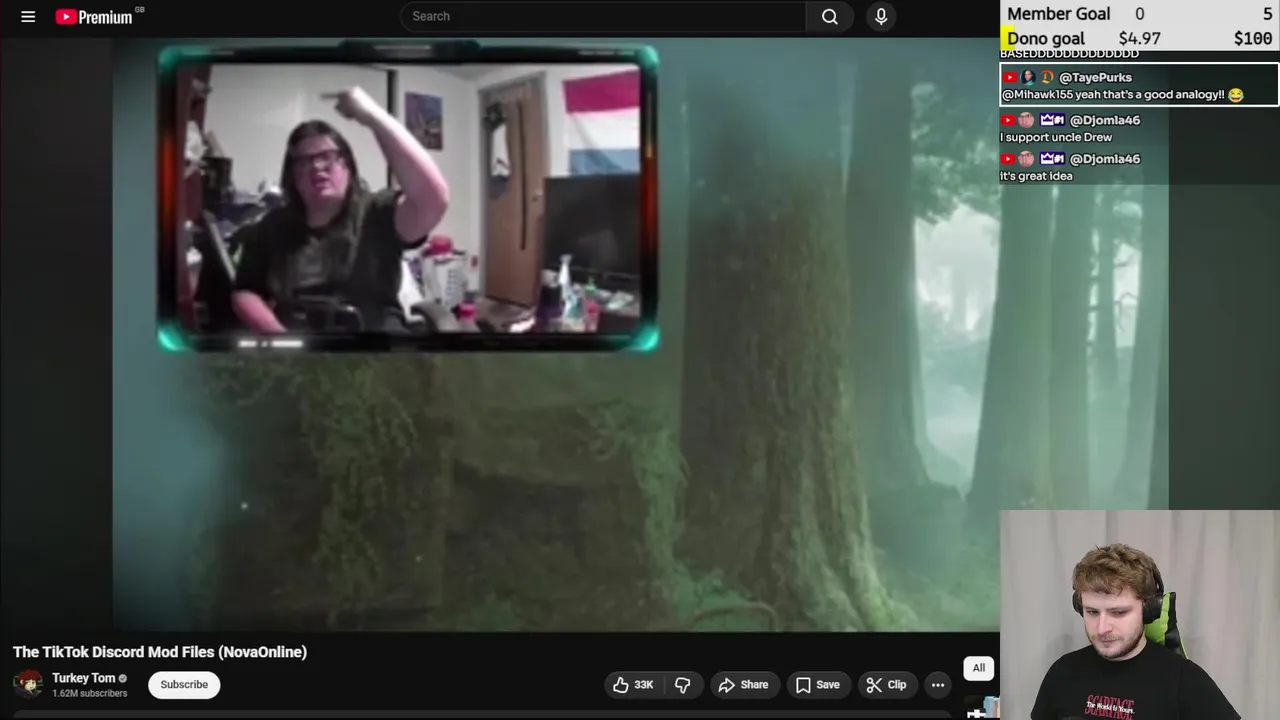Click the video title The TikTok Discord Mod Files
The image size is (1280, 720).
[x=160, y=652]
